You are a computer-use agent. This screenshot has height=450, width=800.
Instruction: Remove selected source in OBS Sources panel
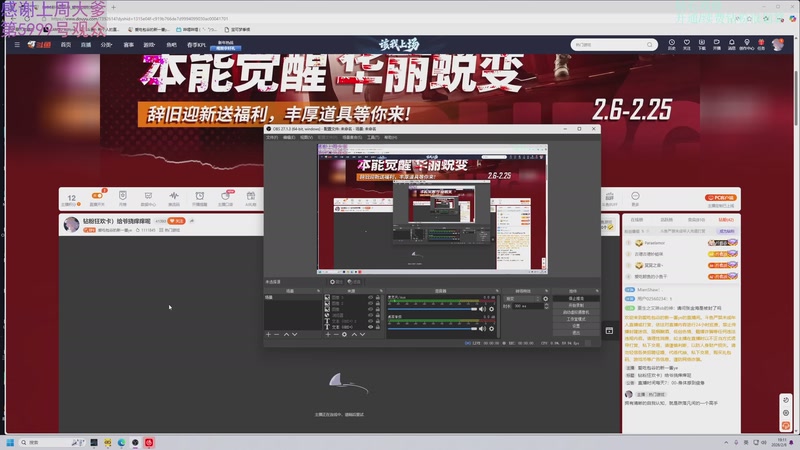coord(336,335)
